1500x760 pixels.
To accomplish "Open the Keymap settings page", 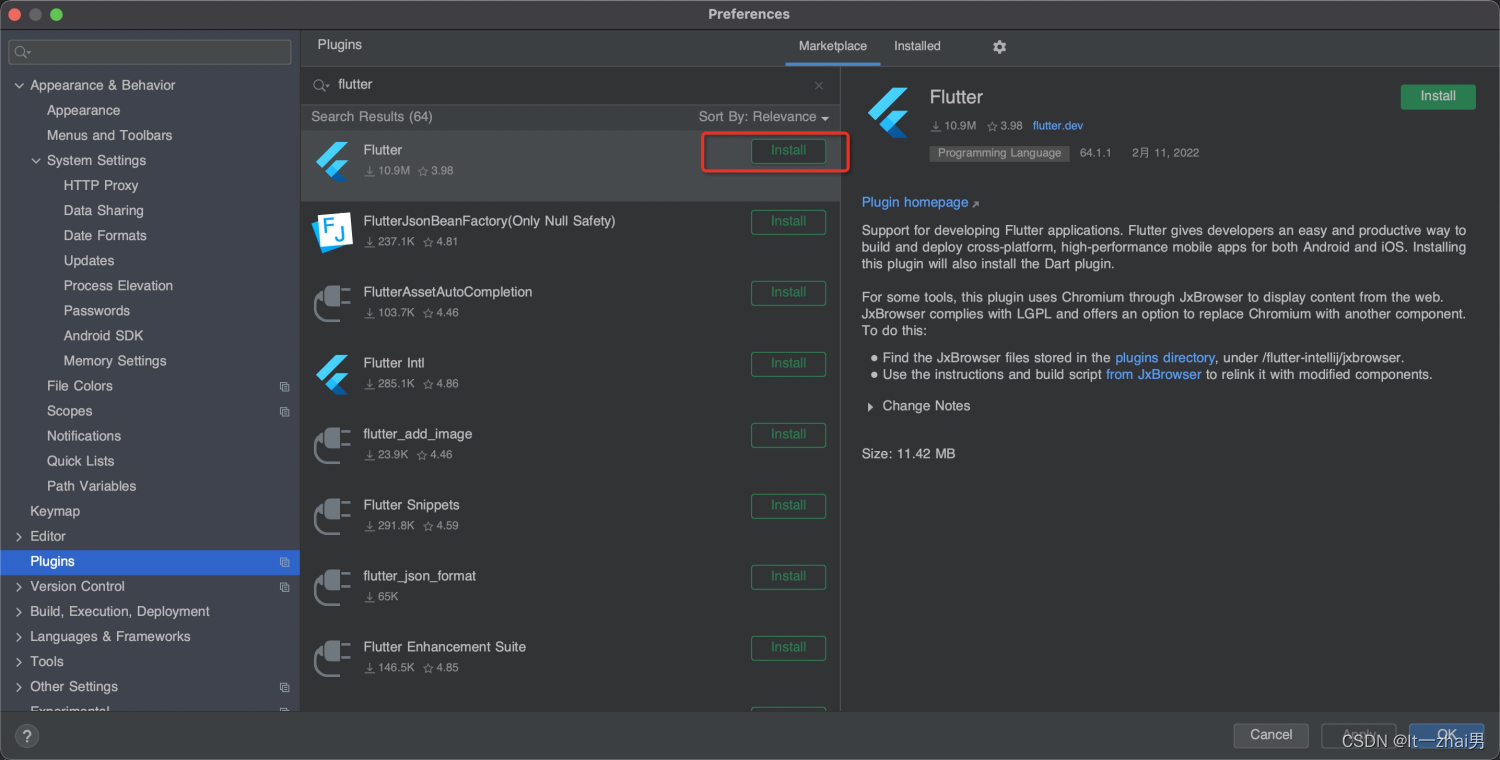I will click(x=55, y=512).
